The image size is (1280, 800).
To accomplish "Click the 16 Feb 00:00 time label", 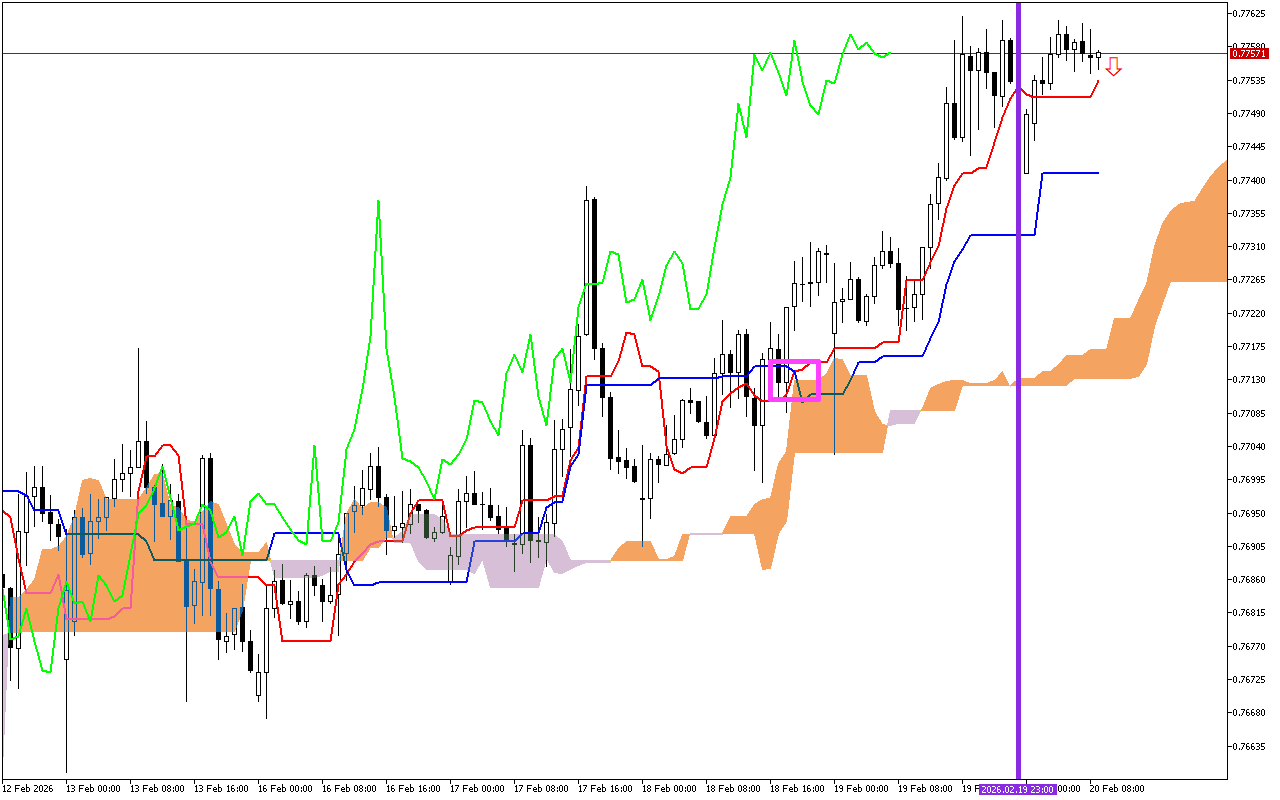I will [x=285, y=789].
